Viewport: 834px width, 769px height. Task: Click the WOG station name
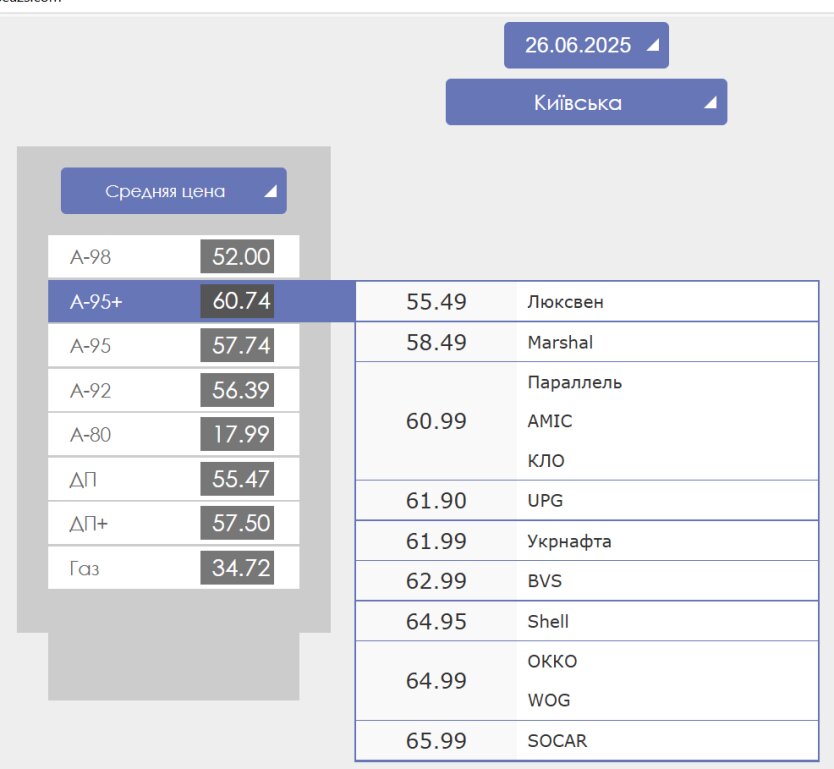click(549, 700)
